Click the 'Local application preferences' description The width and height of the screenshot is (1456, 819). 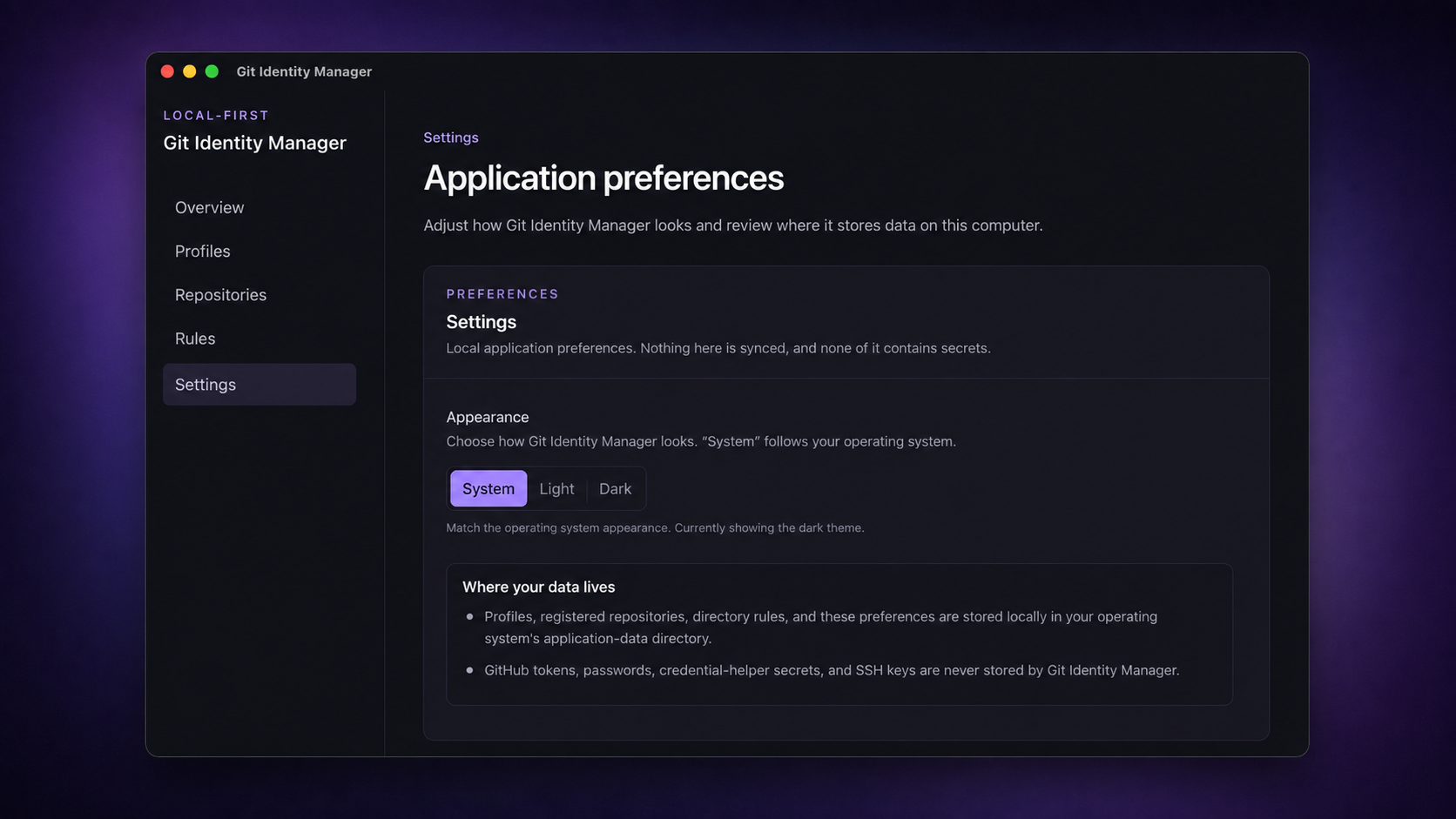point(718,348)
